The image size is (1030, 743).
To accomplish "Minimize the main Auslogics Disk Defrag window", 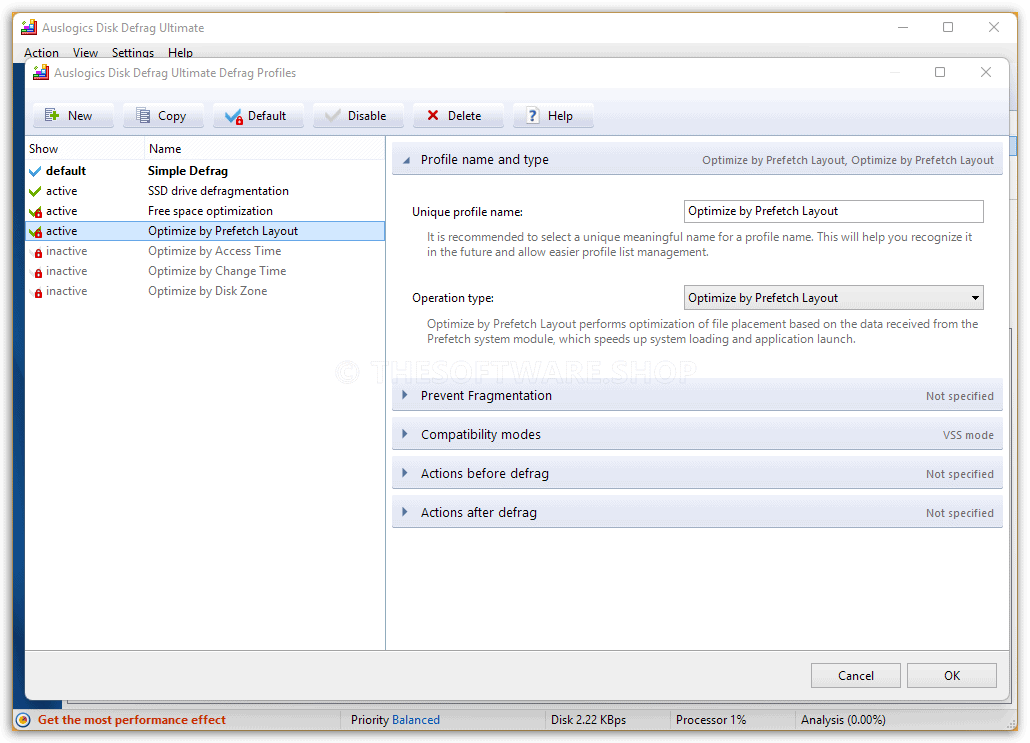I will coord(903,28).
